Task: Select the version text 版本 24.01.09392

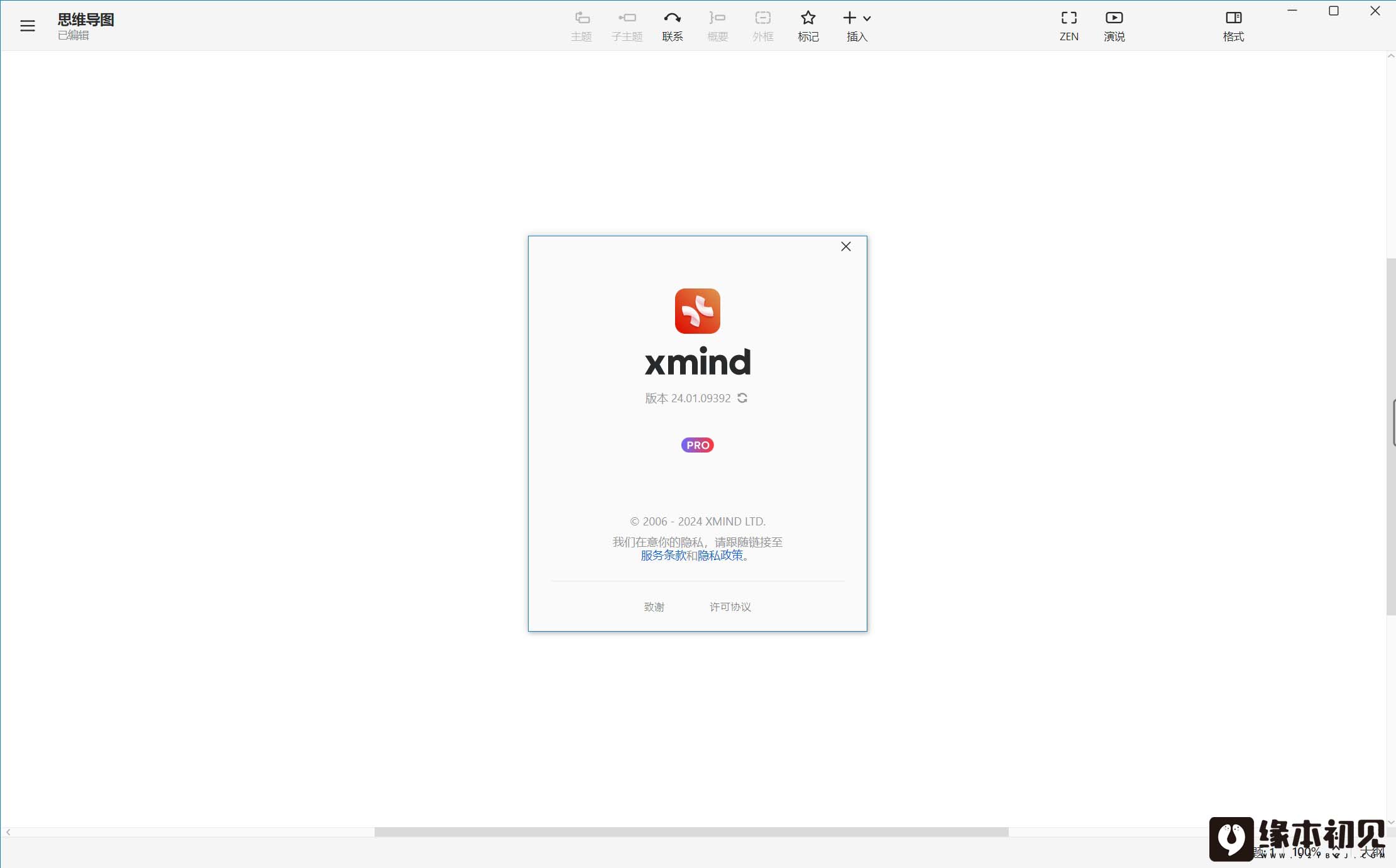Action: [x=688, y=398]
